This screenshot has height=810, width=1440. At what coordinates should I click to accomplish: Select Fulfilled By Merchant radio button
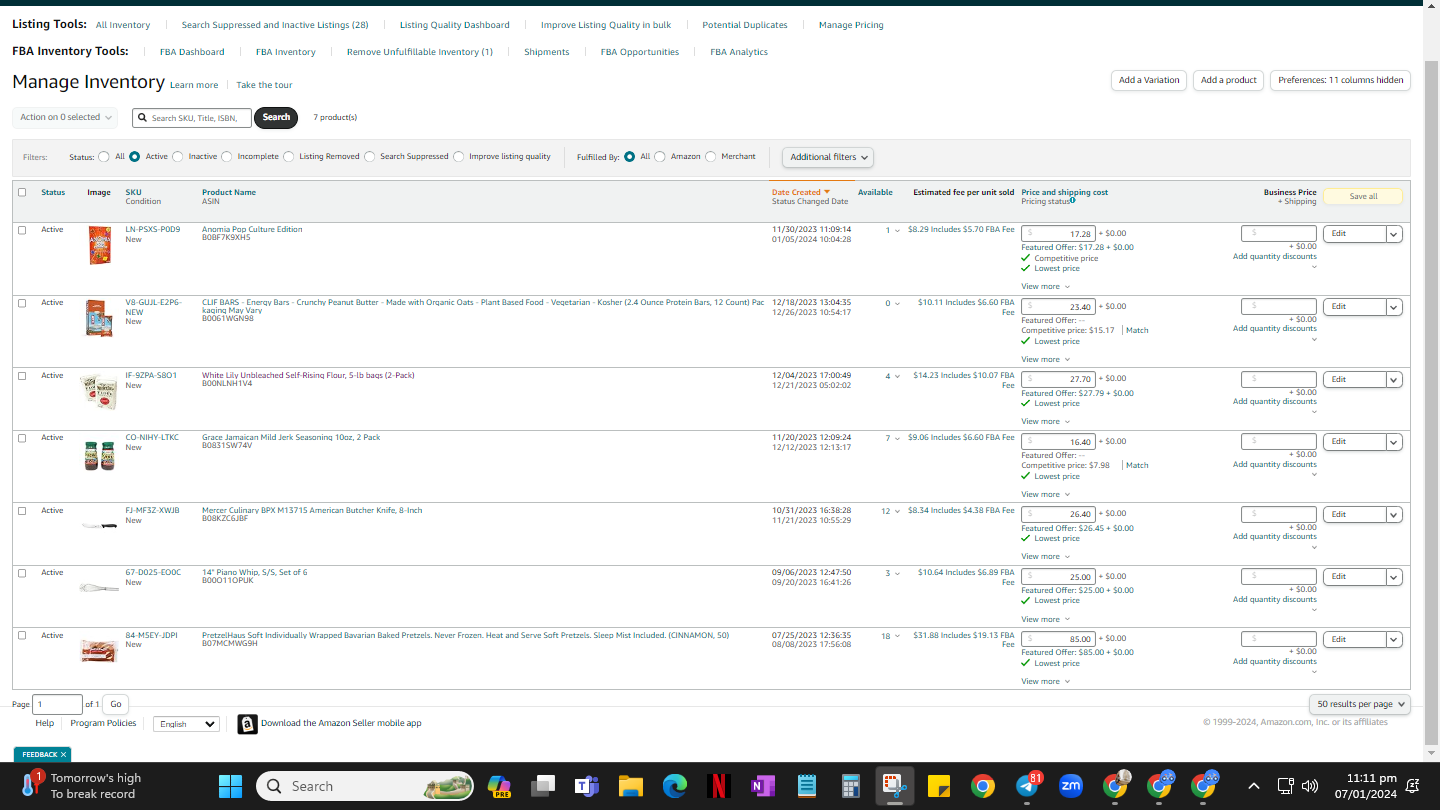[x=711, y=157]
